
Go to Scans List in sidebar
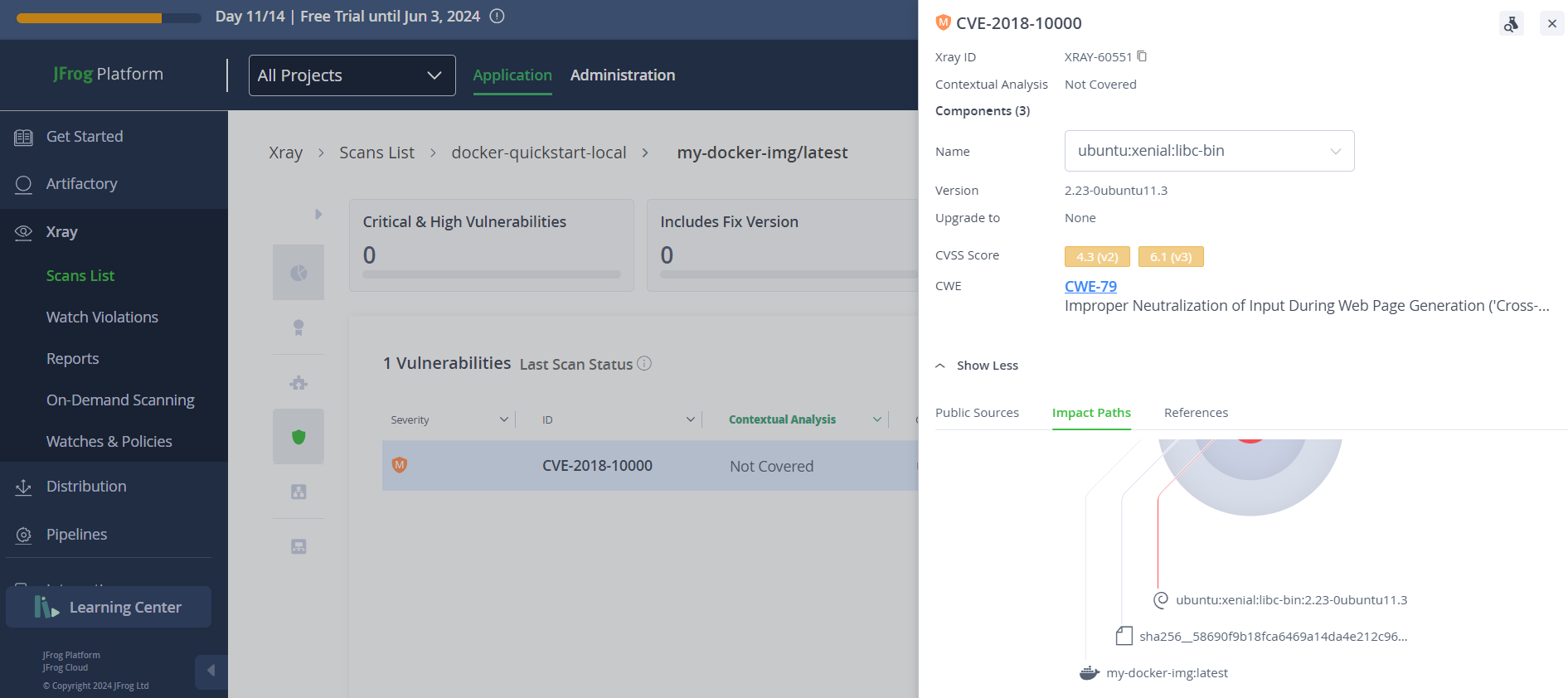[80, 276]
